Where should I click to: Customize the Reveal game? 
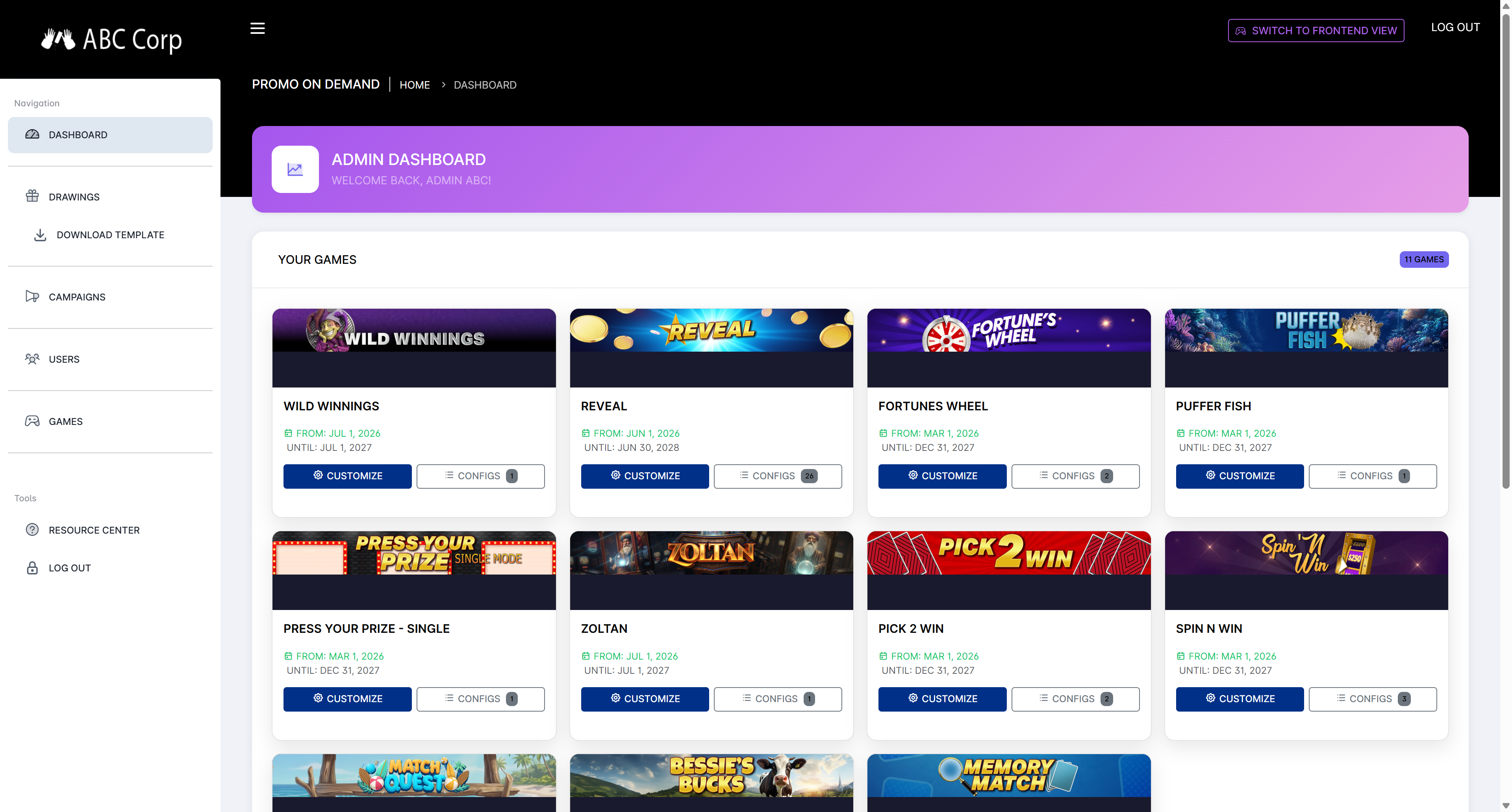645,476
